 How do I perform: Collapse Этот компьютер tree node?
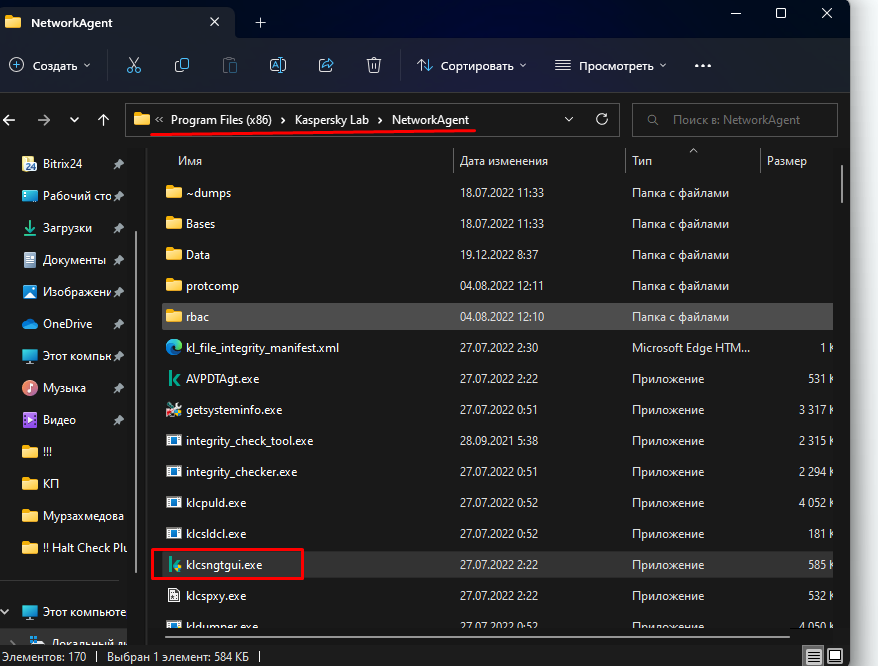[x=5, y=612]
